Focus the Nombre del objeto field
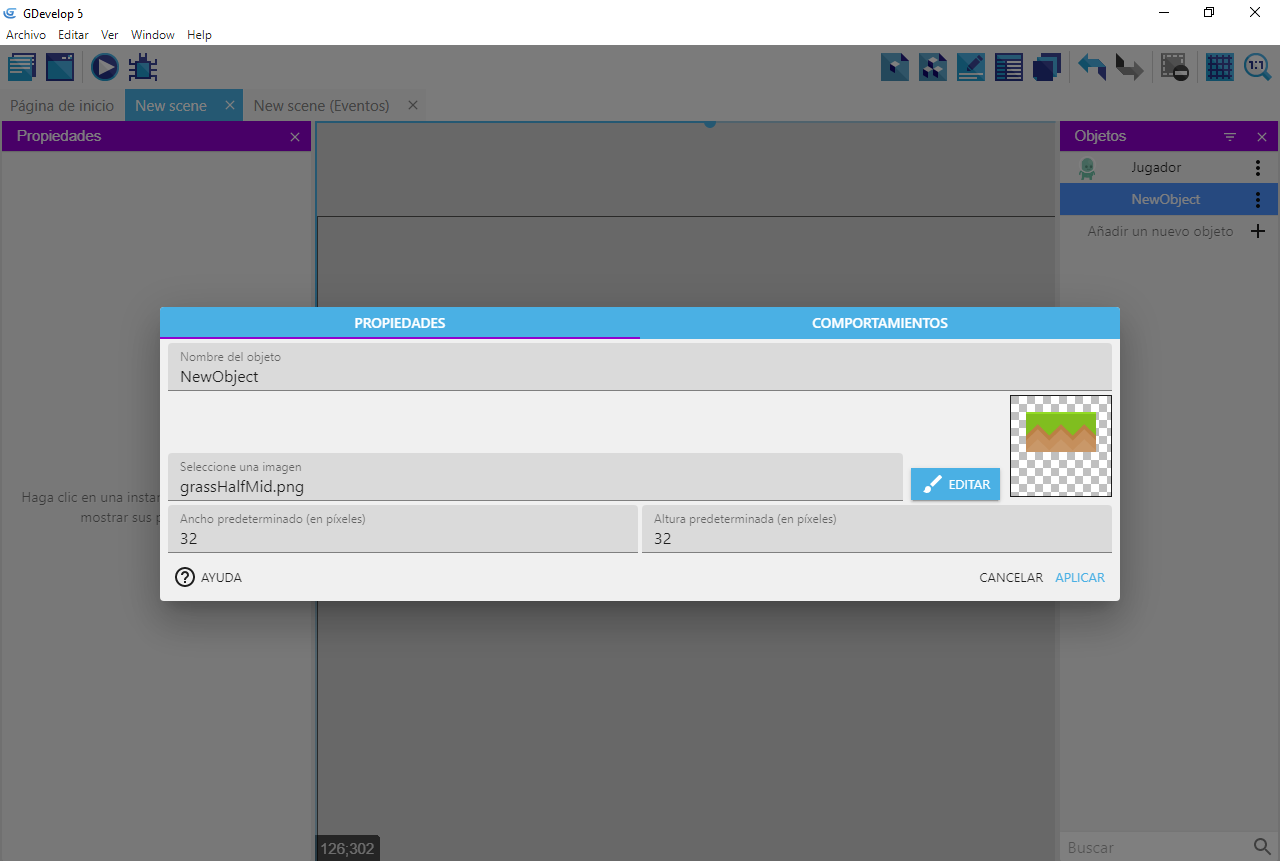 [640, 377]
